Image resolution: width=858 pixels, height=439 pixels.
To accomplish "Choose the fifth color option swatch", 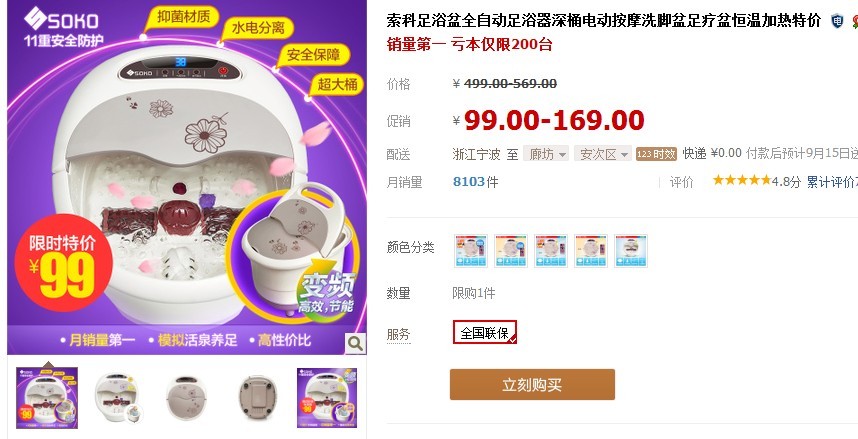I will point(630,251).
